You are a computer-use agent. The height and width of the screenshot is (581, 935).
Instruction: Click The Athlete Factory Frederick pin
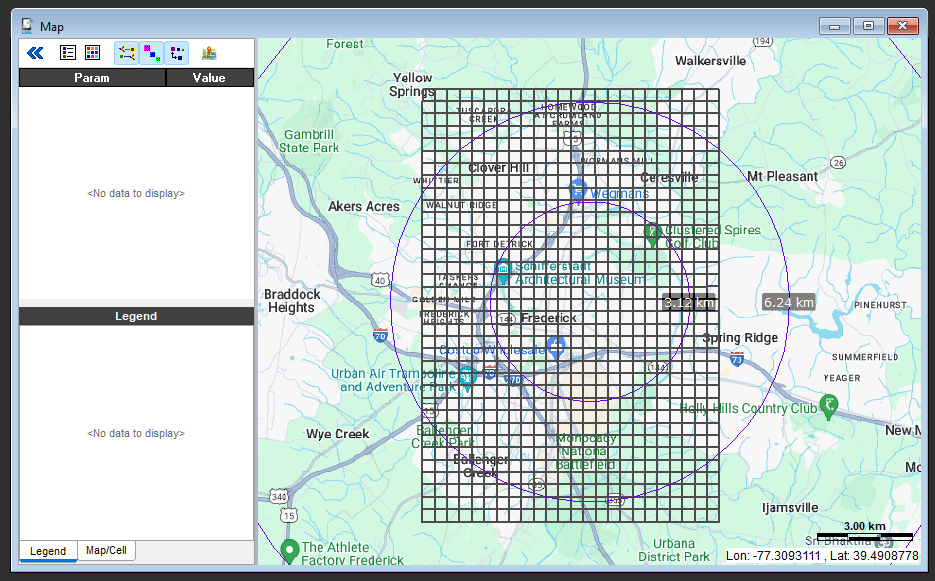[290, 551]
